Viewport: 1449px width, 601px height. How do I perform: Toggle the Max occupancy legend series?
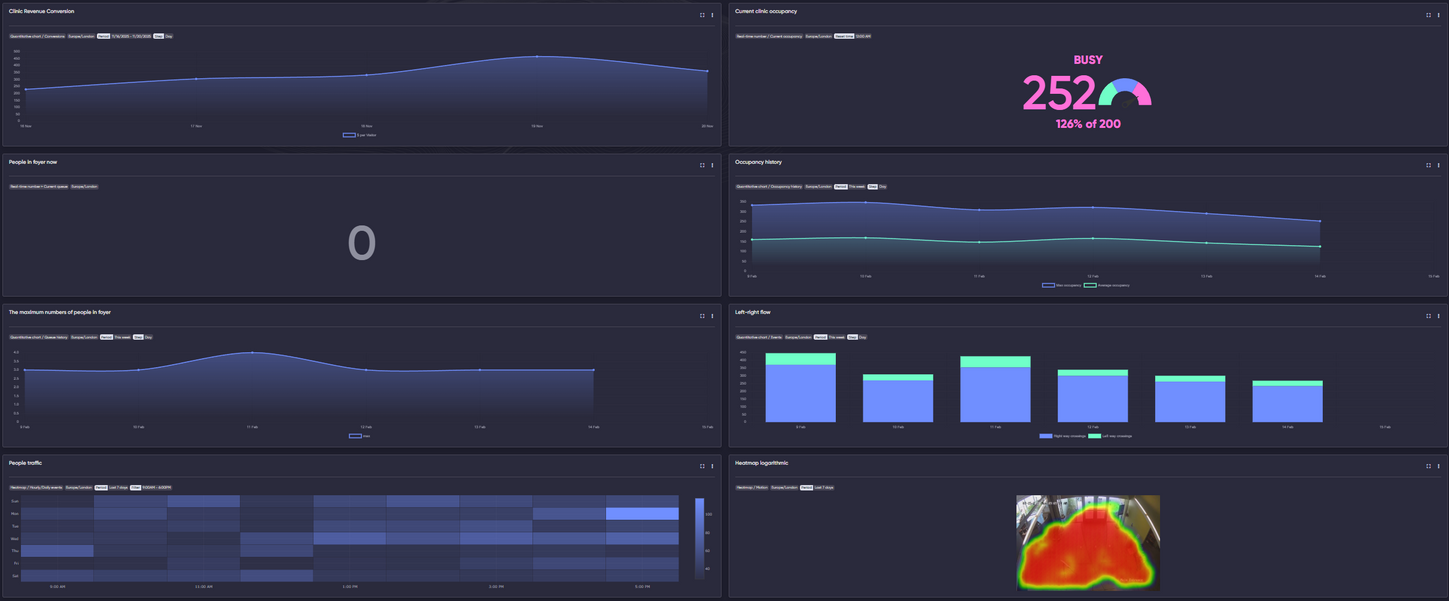coord(1060,285)
